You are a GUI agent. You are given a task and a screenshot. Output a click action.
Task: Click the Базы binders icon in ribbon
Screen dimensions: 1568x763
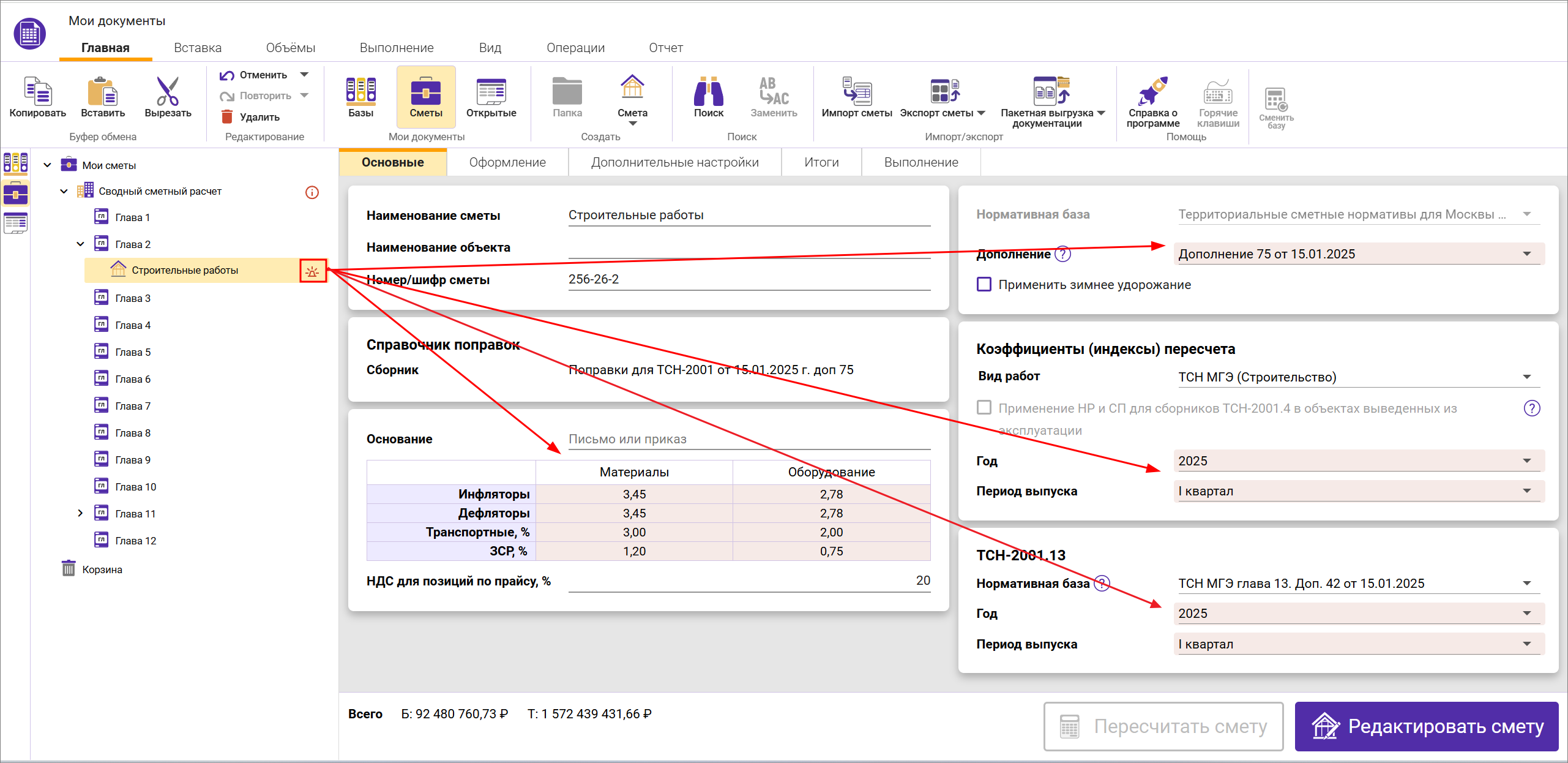[360, 92]
